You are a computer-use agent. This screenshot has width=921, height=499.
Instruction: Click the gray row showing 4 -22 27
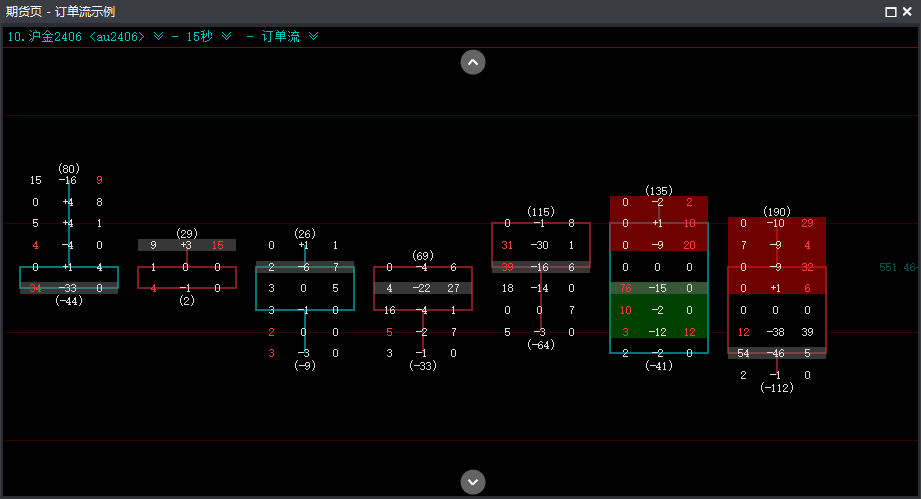tap(421, 288)
